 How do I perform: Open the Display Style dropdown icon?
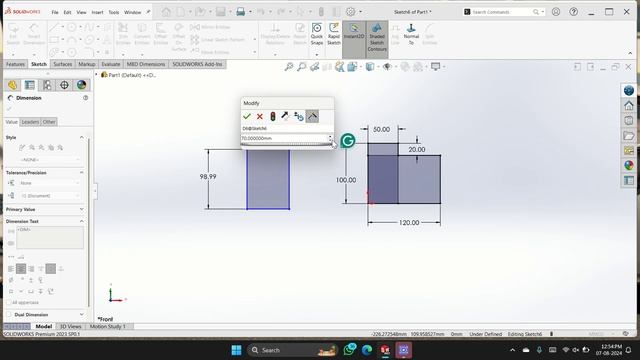(370, 67)
